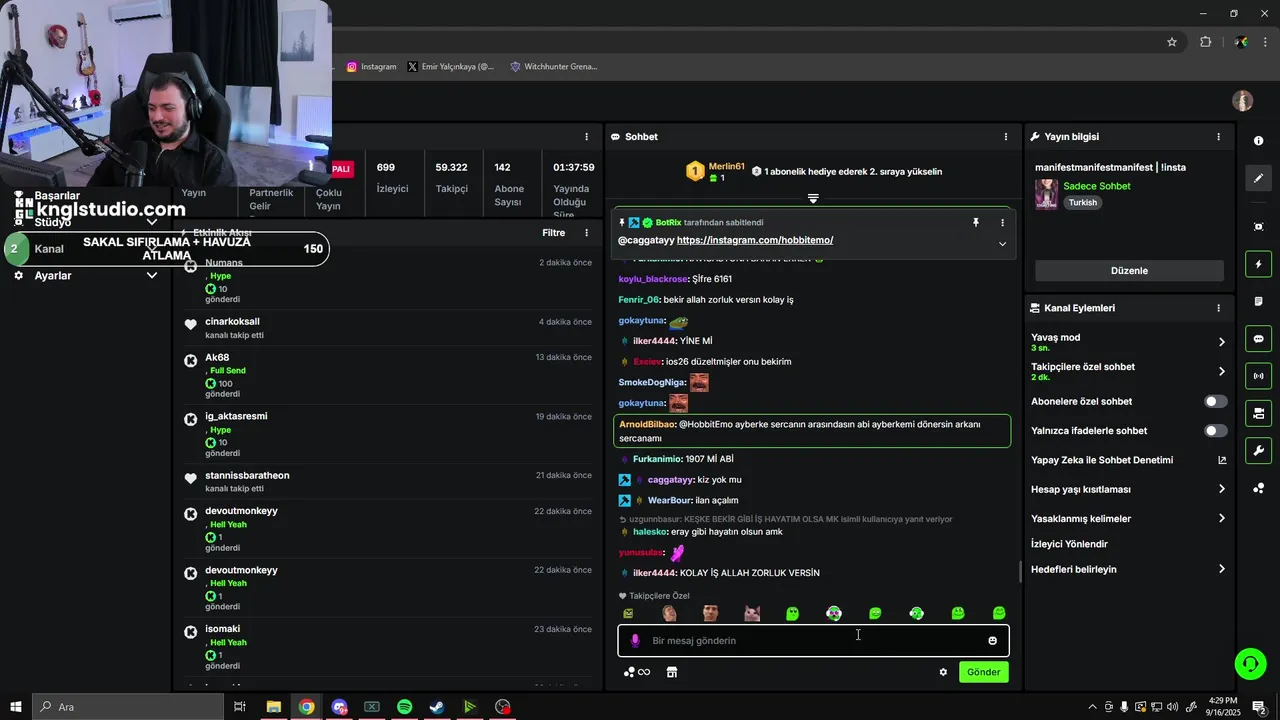Open the info icon in right sidebar
1280x720 pixels.
[1258, 141]
